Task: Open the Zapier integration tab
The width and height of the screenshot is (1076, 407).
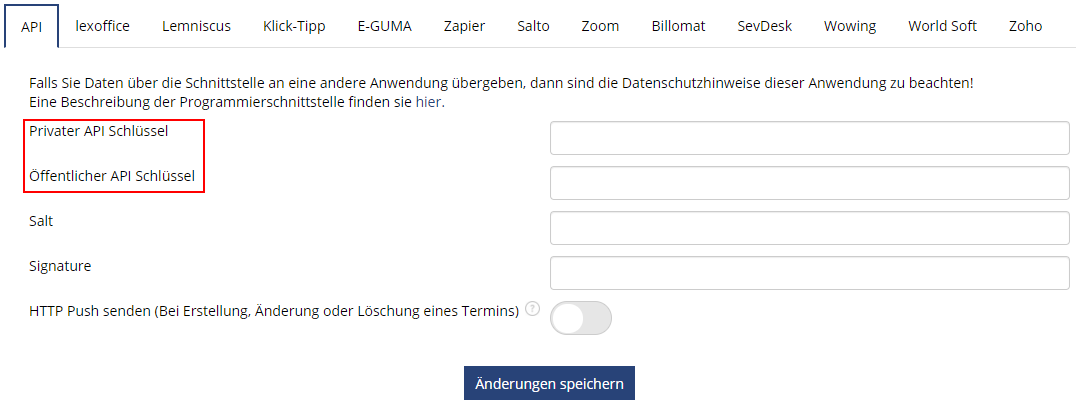Action: click(464, 26)
